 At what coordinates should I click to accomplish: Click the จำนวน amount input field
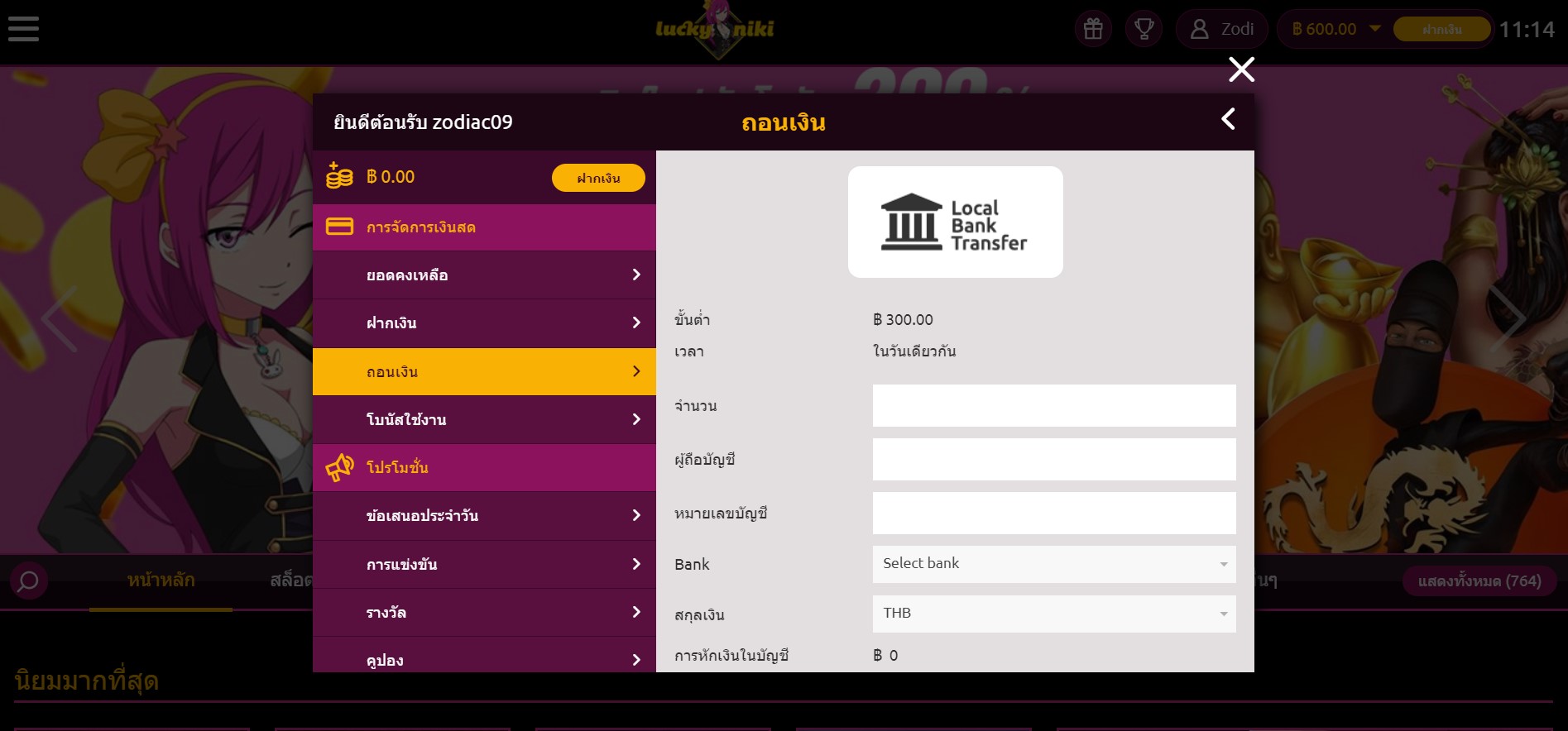point(1053,405)
